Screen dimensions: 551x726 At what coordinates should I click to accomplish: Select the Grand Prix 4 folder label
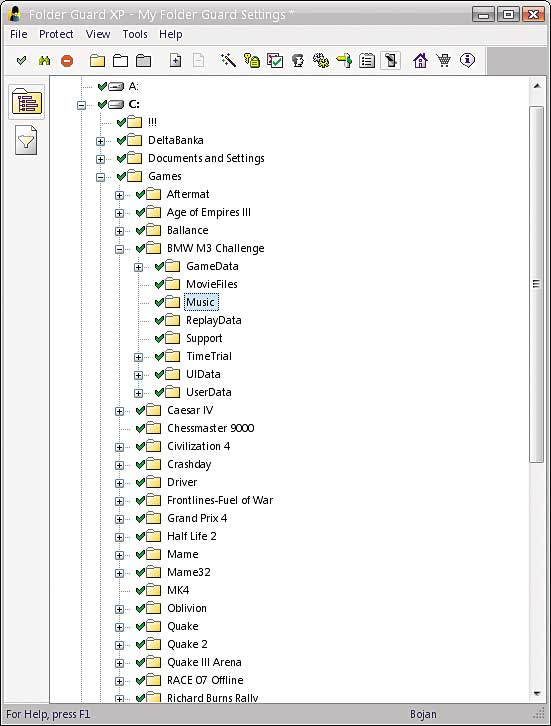pyautogui.click(x=197, y=518)
